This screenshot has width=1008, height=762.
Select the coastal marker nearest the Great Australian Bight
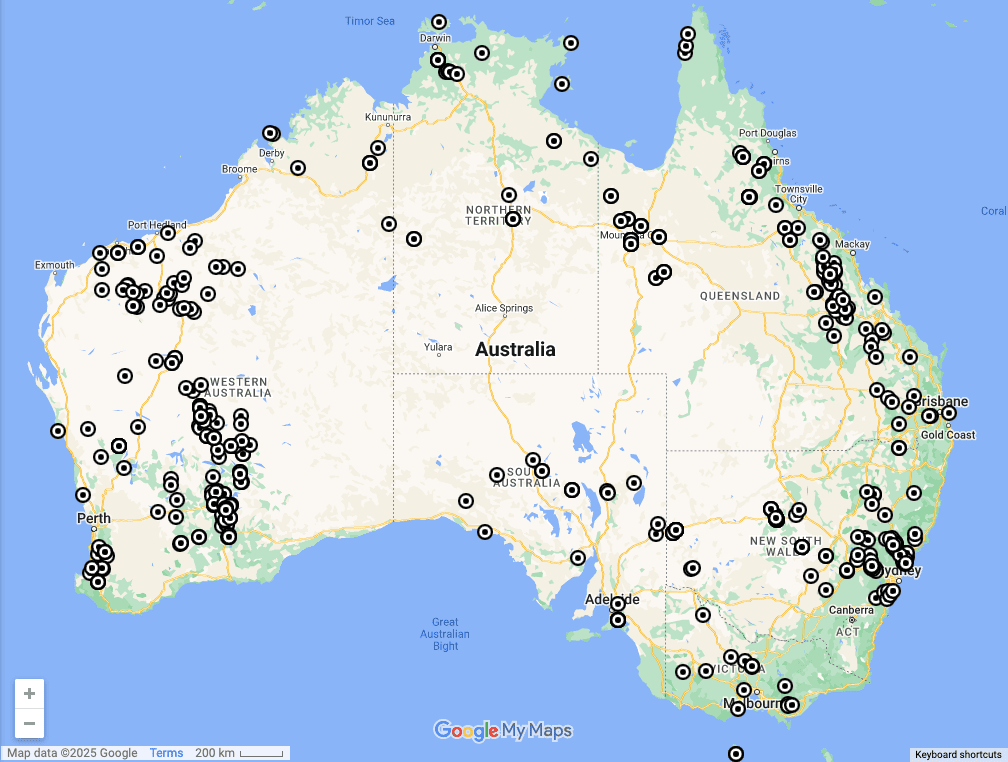tap(485, 532)
